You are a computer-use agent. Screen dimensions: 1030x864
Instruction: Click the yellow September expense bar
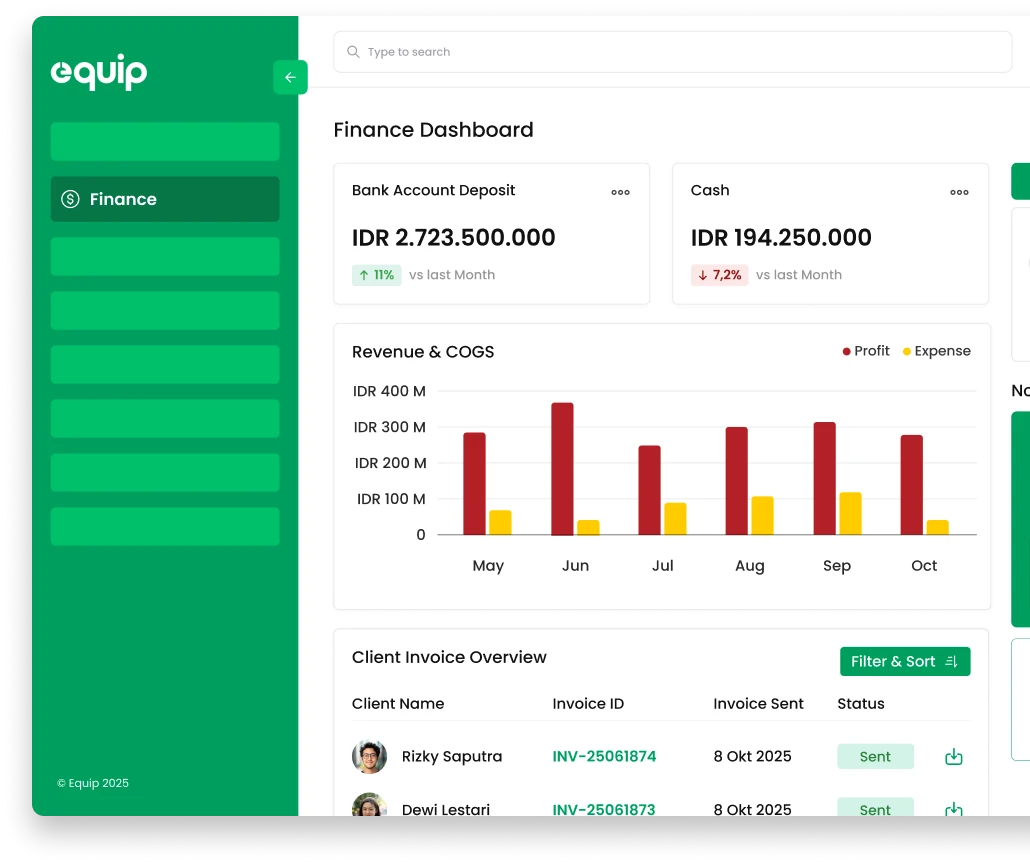coord(850,513)
